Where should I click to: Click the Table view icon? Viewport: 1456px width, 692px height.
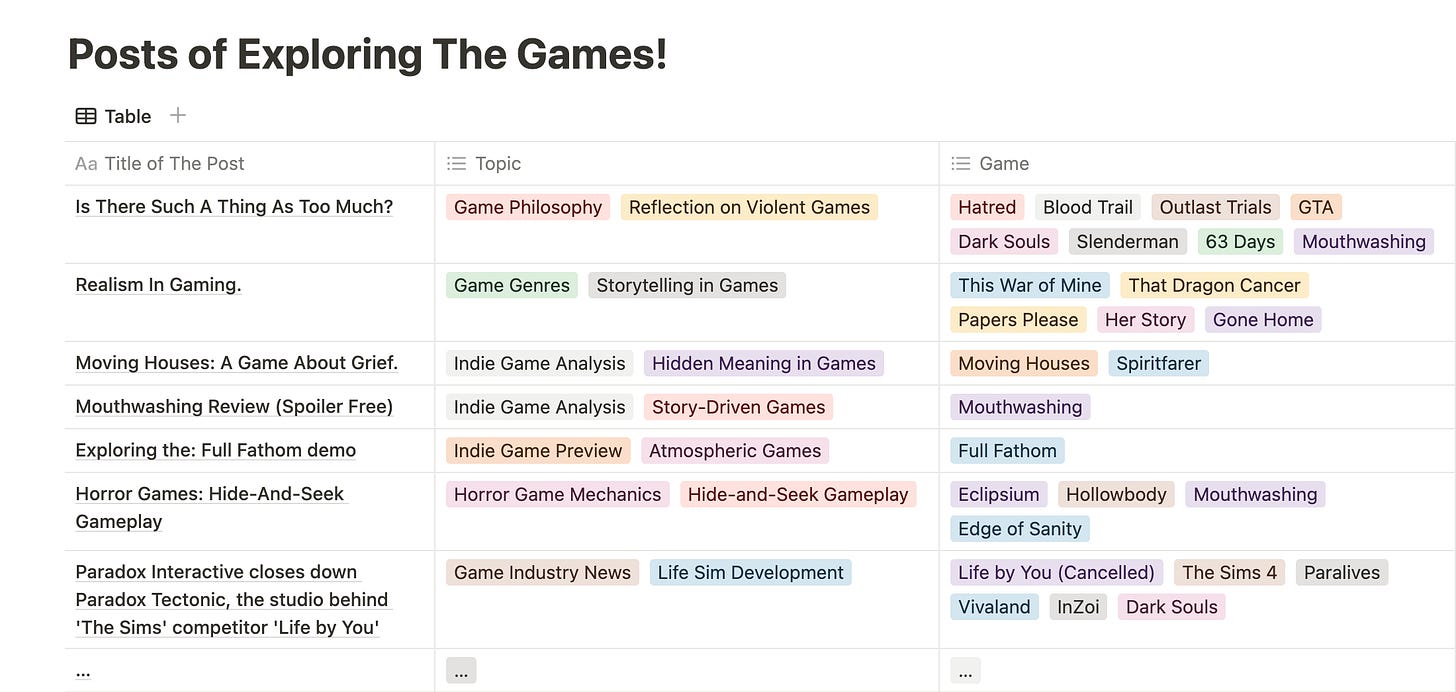click(87, 115)
